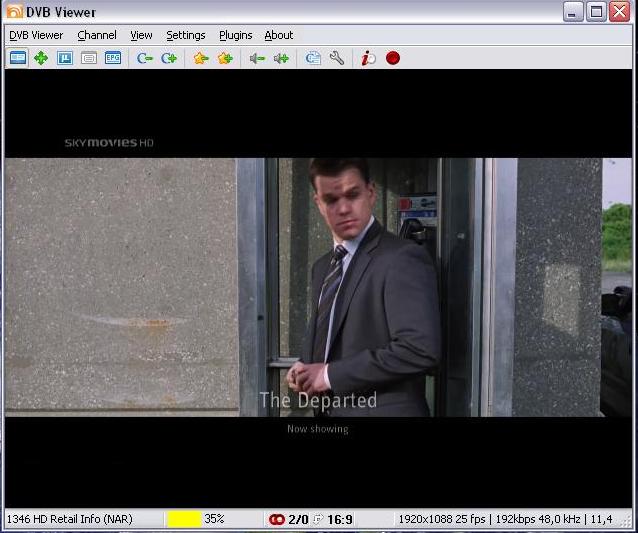638x533 pixels.
Task: Open the About menu
Action: (x=279, y=35)
